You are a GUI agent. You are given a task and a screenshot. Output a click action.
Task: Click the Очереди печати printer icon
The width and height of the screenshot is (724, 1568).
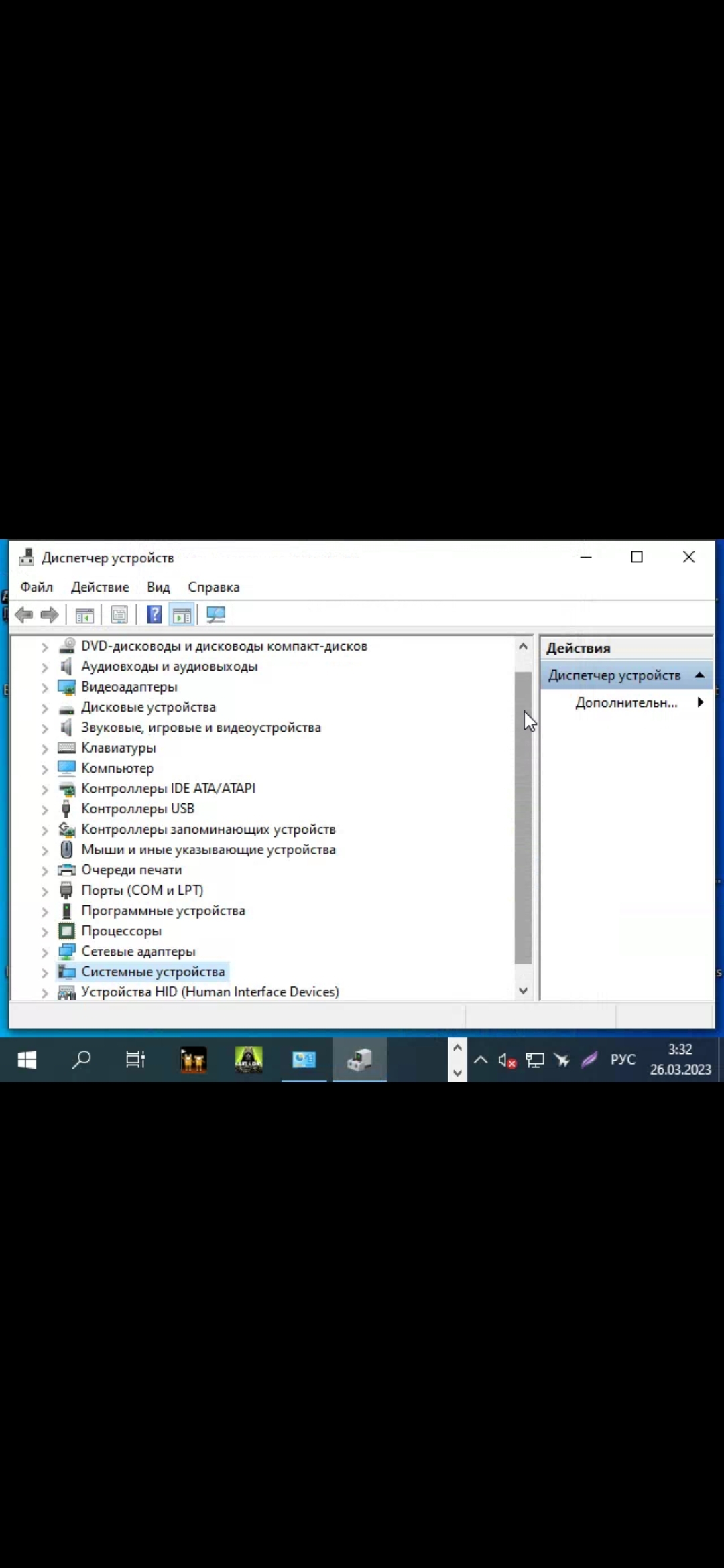(x=66, y=870)
